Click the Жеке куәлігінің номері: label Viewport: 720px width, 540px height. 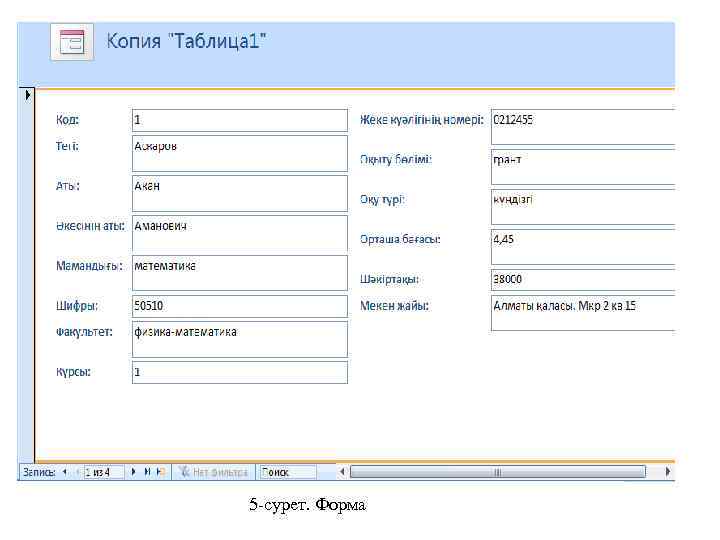tap(422, 120)
